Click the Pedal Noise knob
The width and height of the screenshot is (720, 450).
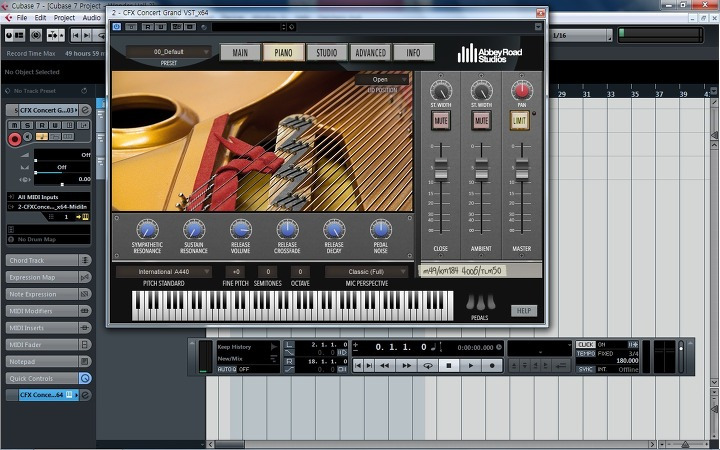pos(381,229)
